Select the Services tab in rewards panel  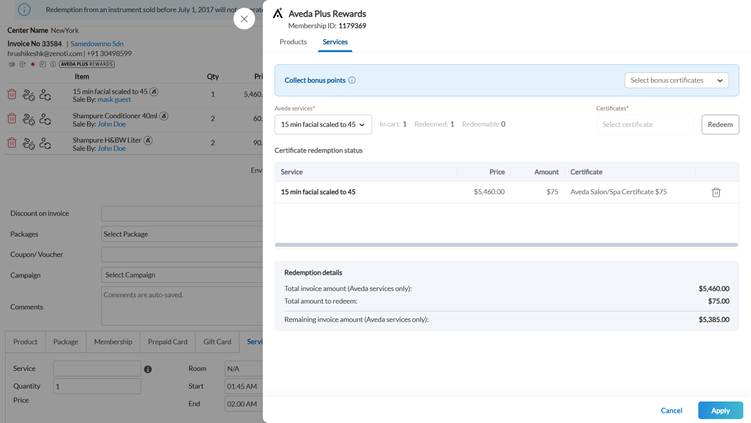[335, 42]
